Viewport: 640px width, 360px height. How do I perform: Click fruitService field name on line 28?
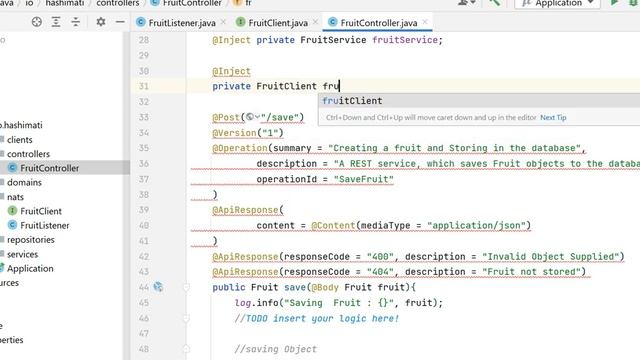(x=405, y=40)
